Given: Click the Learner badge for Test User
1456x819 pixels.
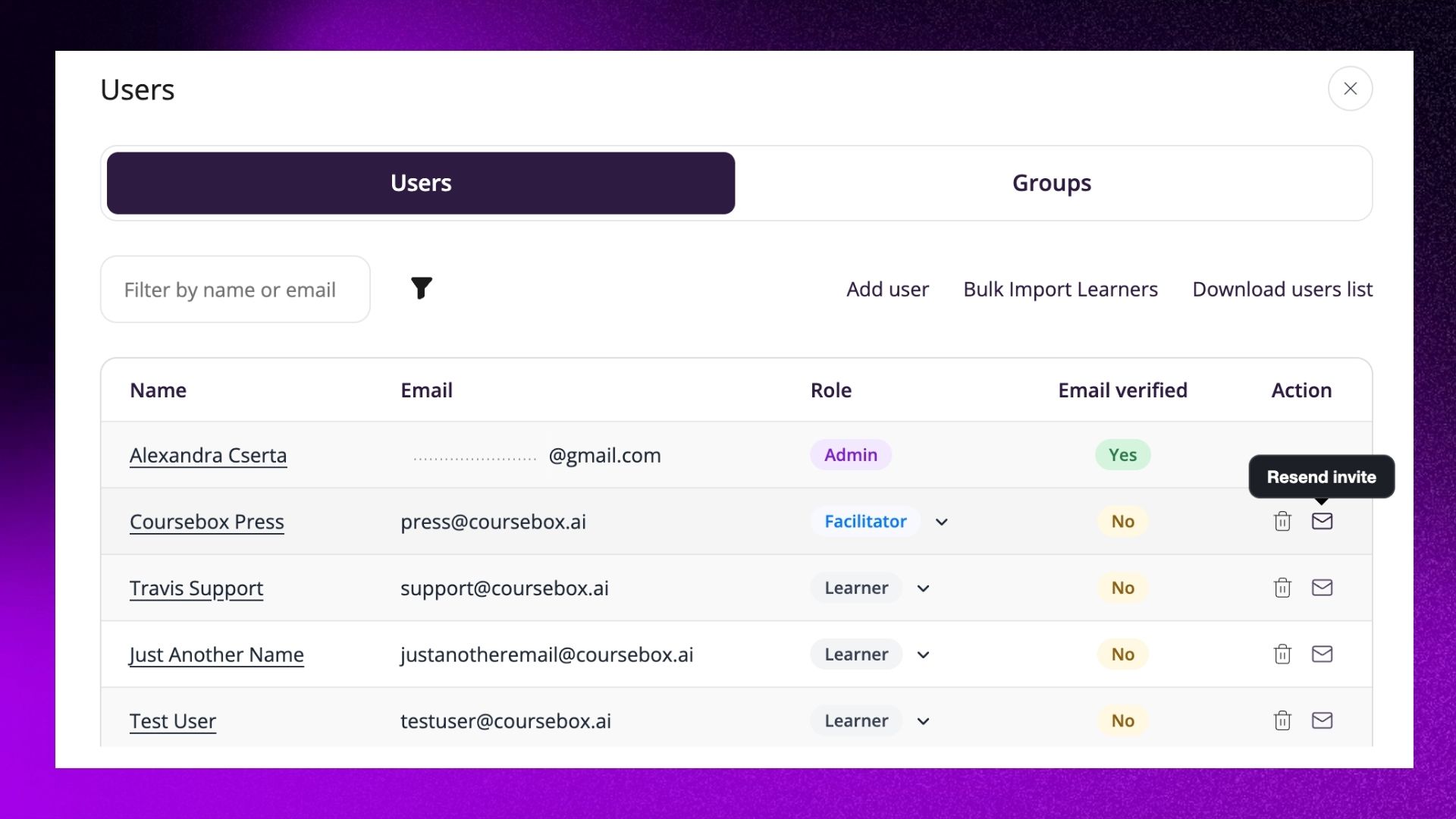Looking at the screenshot, I should (856, 721).
